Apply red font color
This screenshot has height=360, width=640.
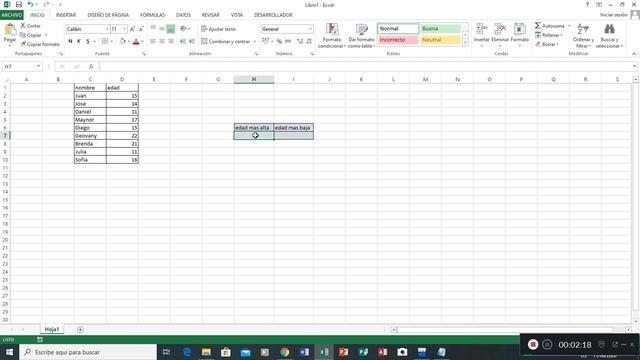pos(136,41)
